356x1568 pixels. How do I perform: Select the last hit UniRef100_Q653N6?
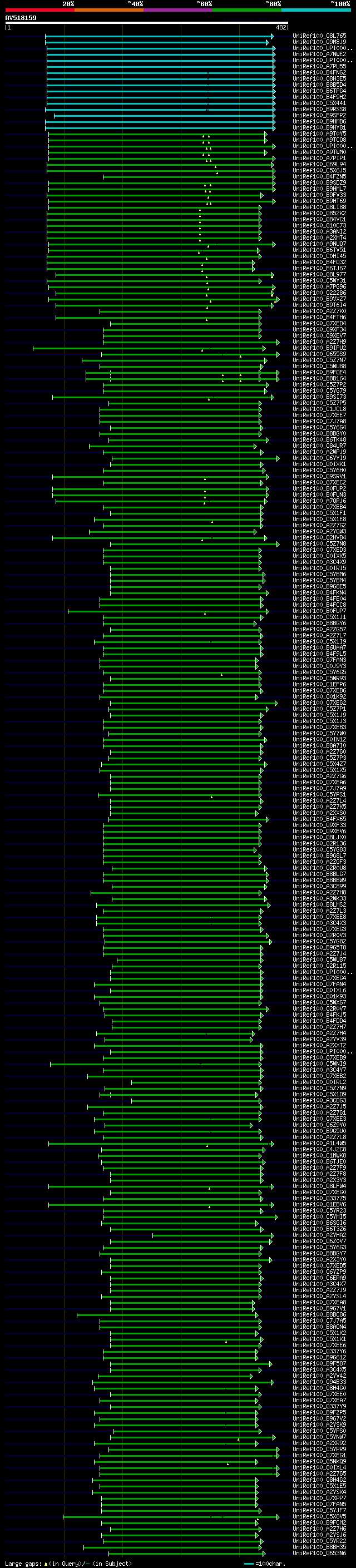319,1554
